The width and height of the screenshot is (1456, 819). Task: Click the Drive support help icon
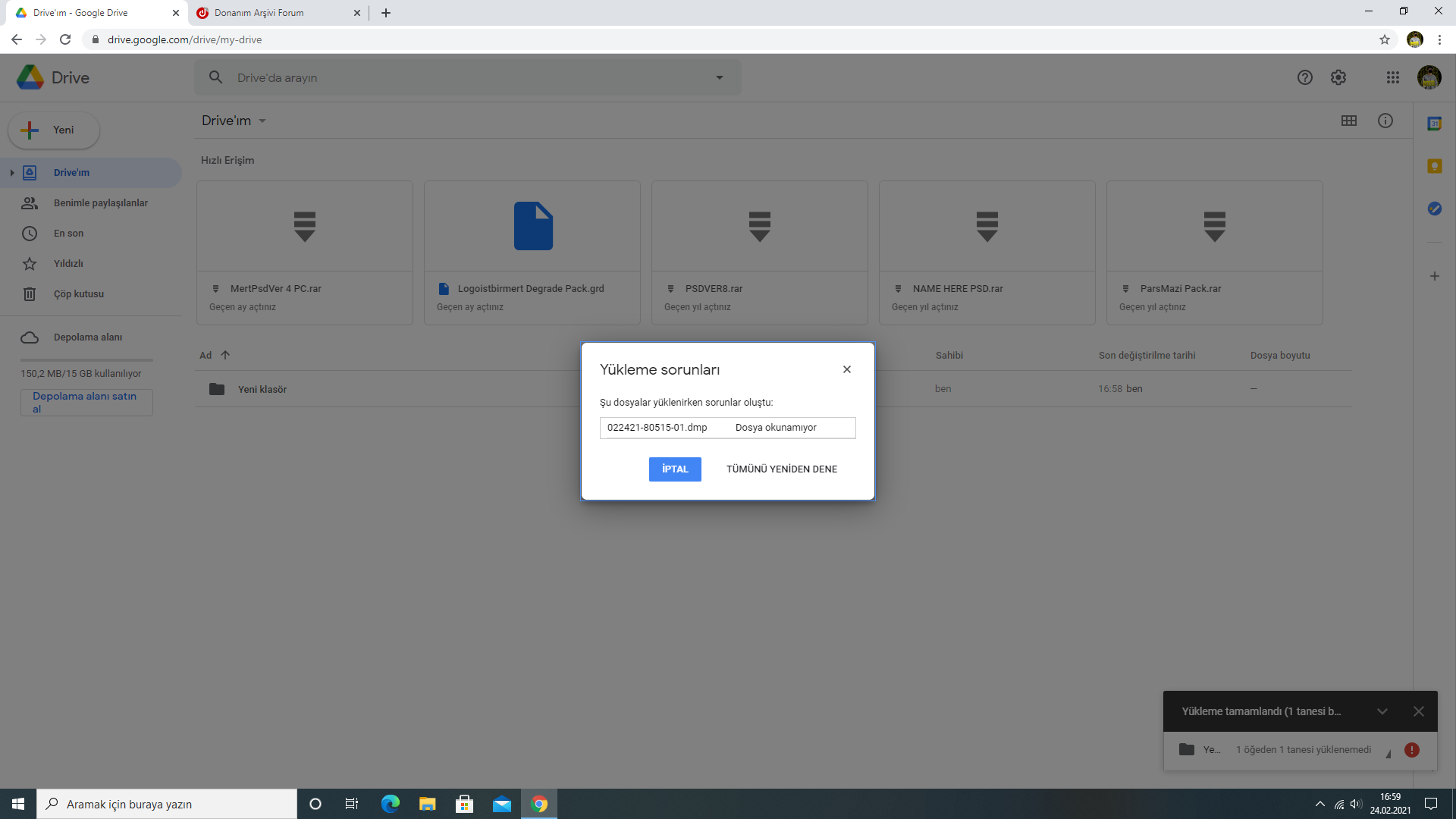(1304, 77)
